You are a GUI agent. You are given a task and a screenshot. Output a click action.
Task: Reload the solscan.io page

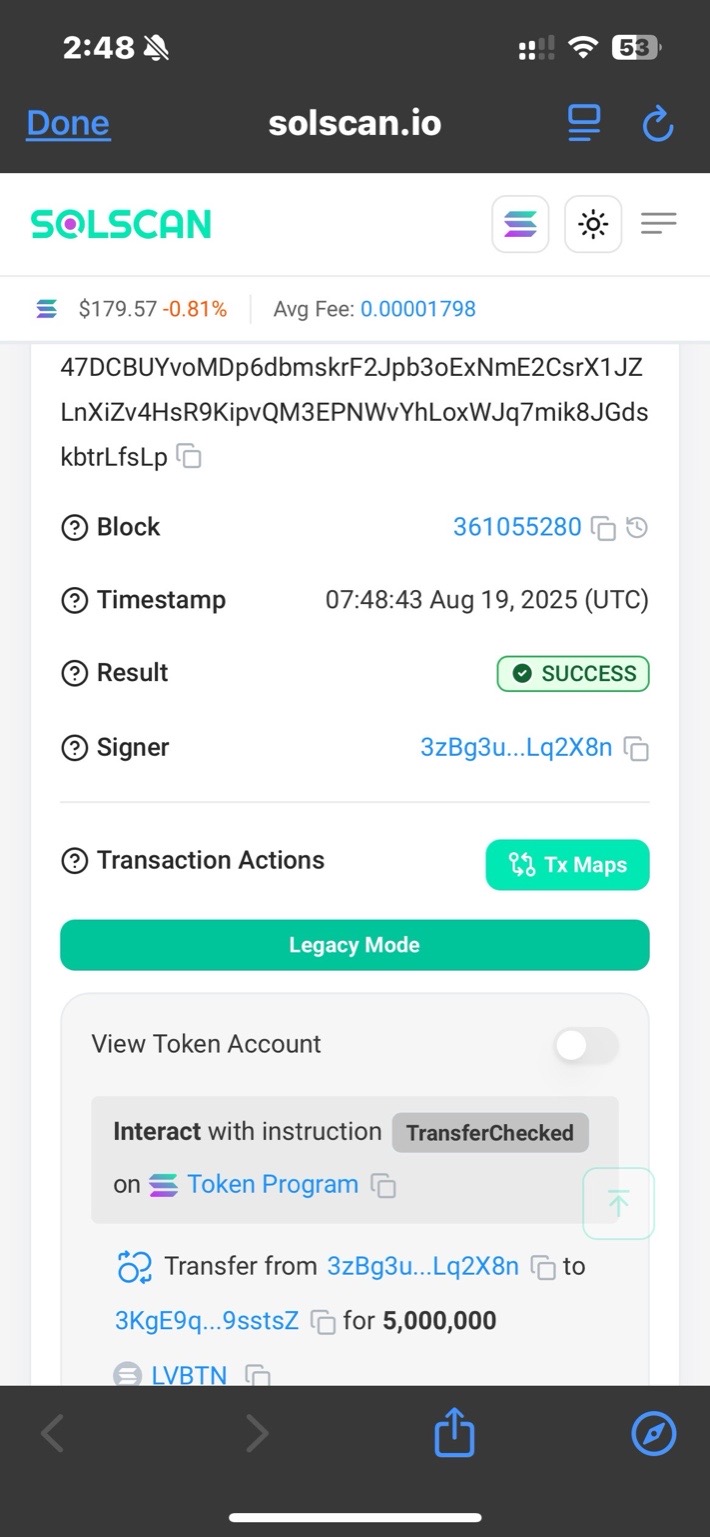[657, 124]
